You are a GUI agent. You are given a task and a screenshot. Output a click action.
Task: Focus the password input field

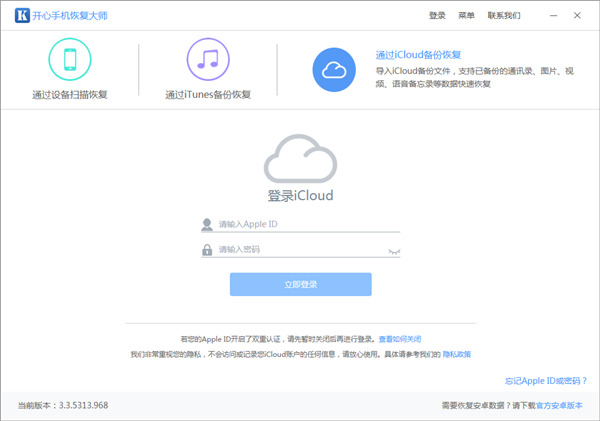pos(302,250)
